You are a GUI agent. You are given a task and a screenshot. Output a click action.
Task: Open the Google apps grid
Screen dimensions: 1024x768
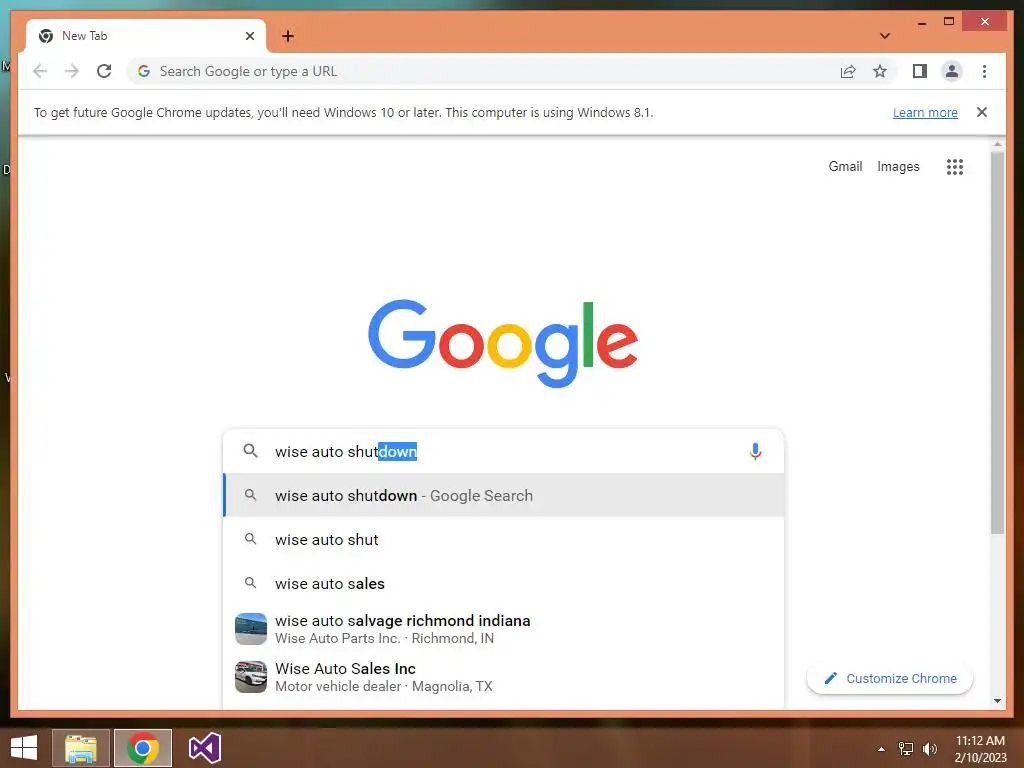coord(955,167)
